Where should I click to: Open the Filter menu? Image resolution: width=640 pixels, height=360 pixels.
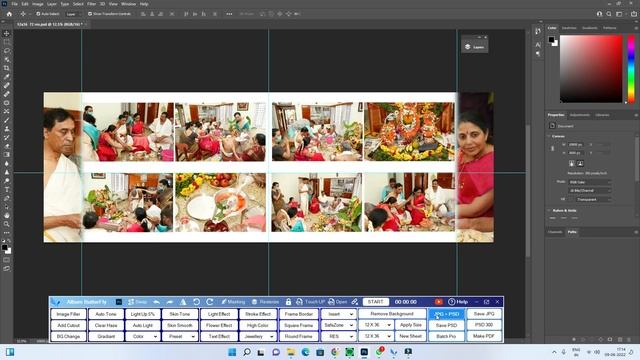91,4
